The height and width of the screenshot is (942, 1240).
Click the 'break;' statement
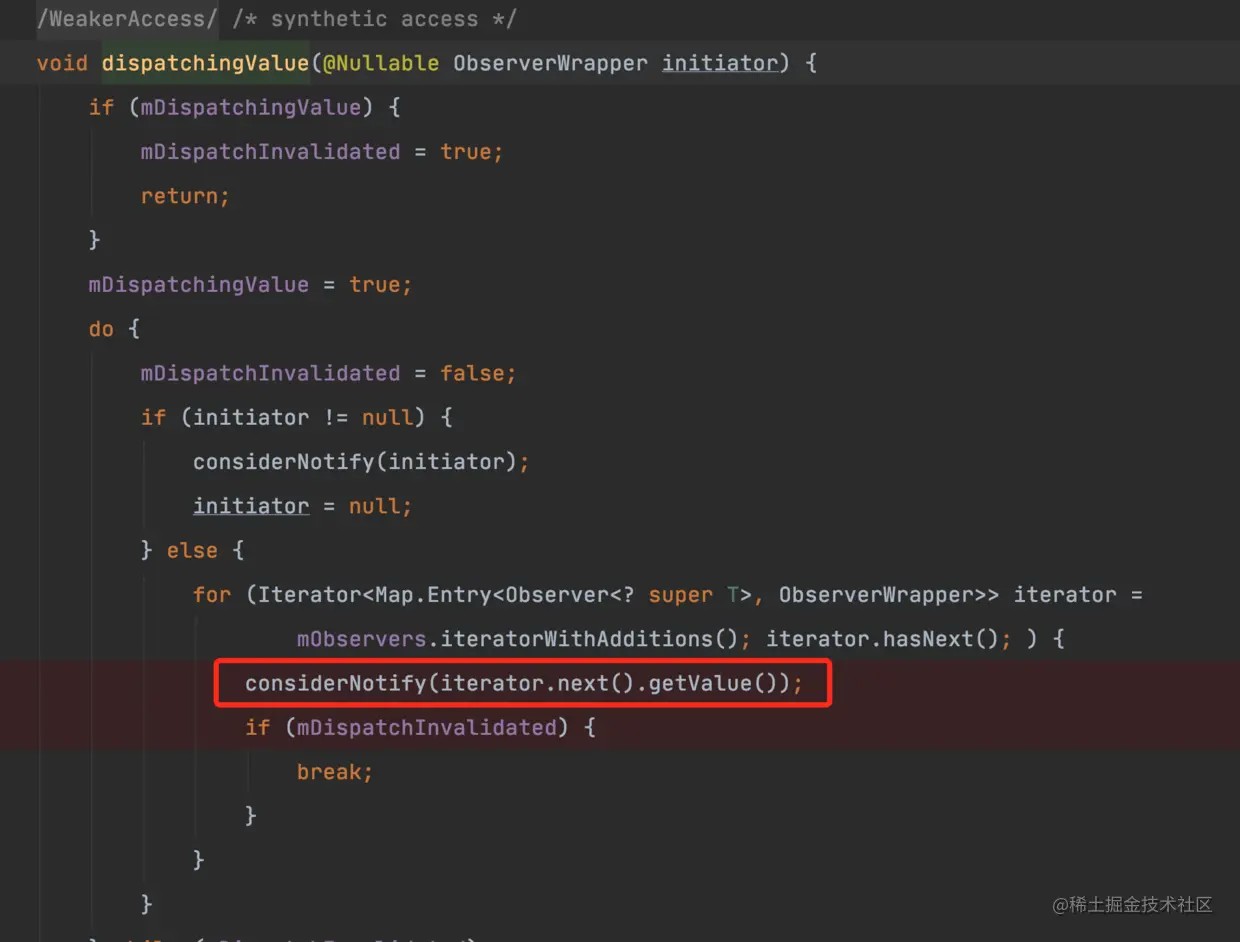335,771
